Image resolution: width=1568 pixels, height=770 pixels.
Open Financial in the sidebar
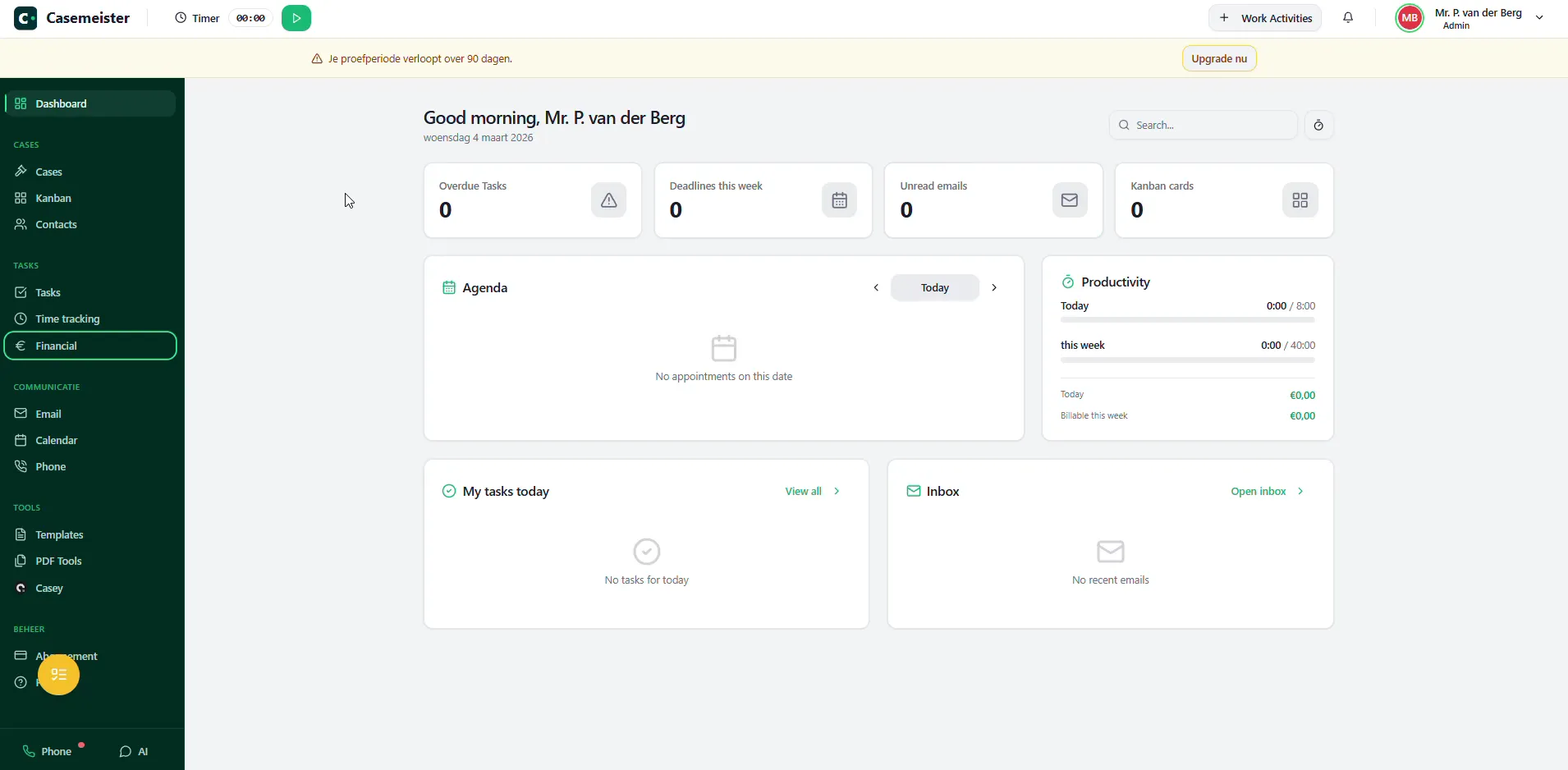pyautogui.click(x=90, y=346)
